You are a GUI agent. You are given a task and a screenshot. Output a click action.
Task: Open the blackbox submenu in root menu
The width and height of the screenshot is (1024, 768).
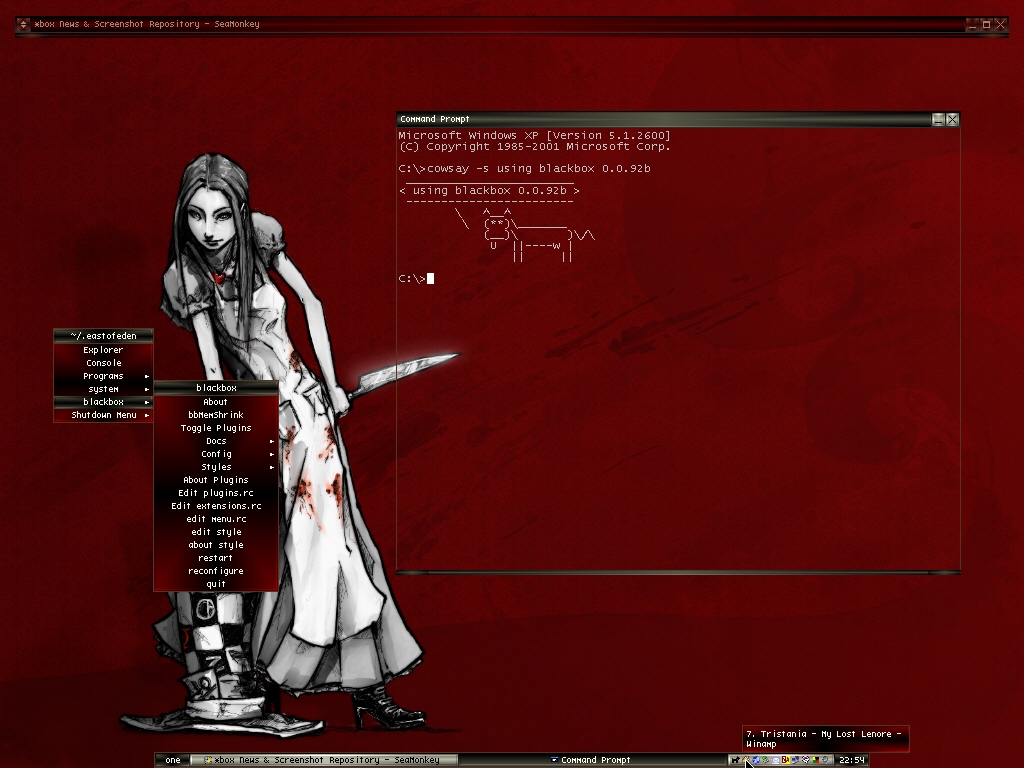[103, 402]
